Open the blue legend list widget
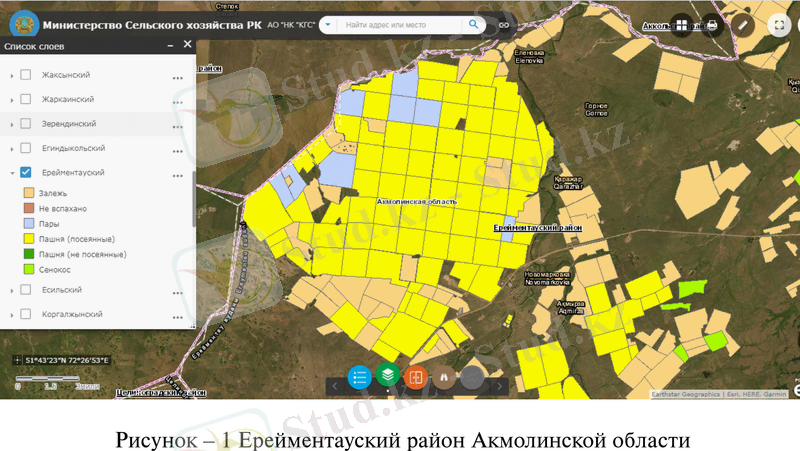The image size is (800, 451). [359, 378]
